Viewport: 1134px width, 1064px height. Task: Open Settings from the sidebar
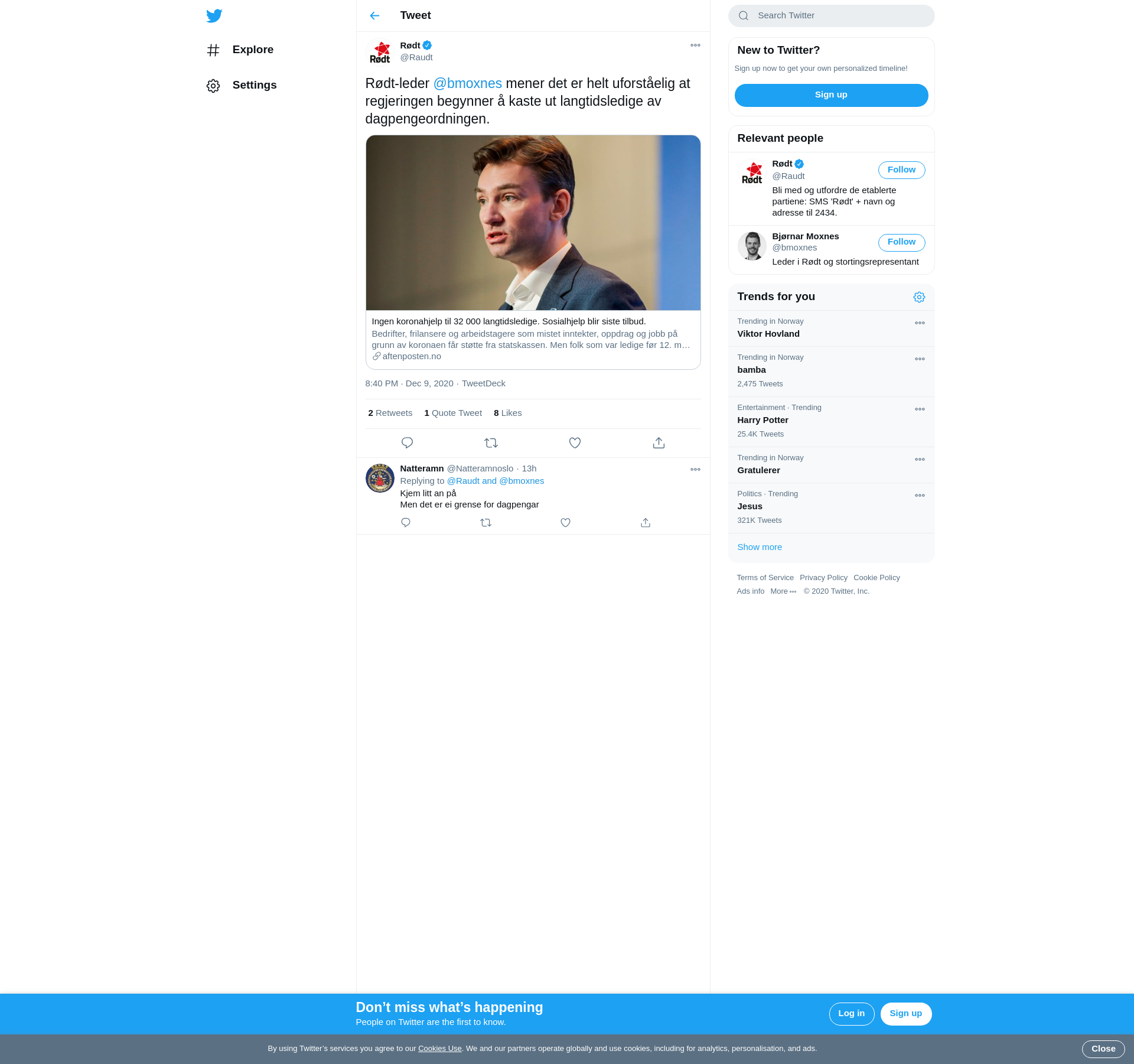coord(242,85)
